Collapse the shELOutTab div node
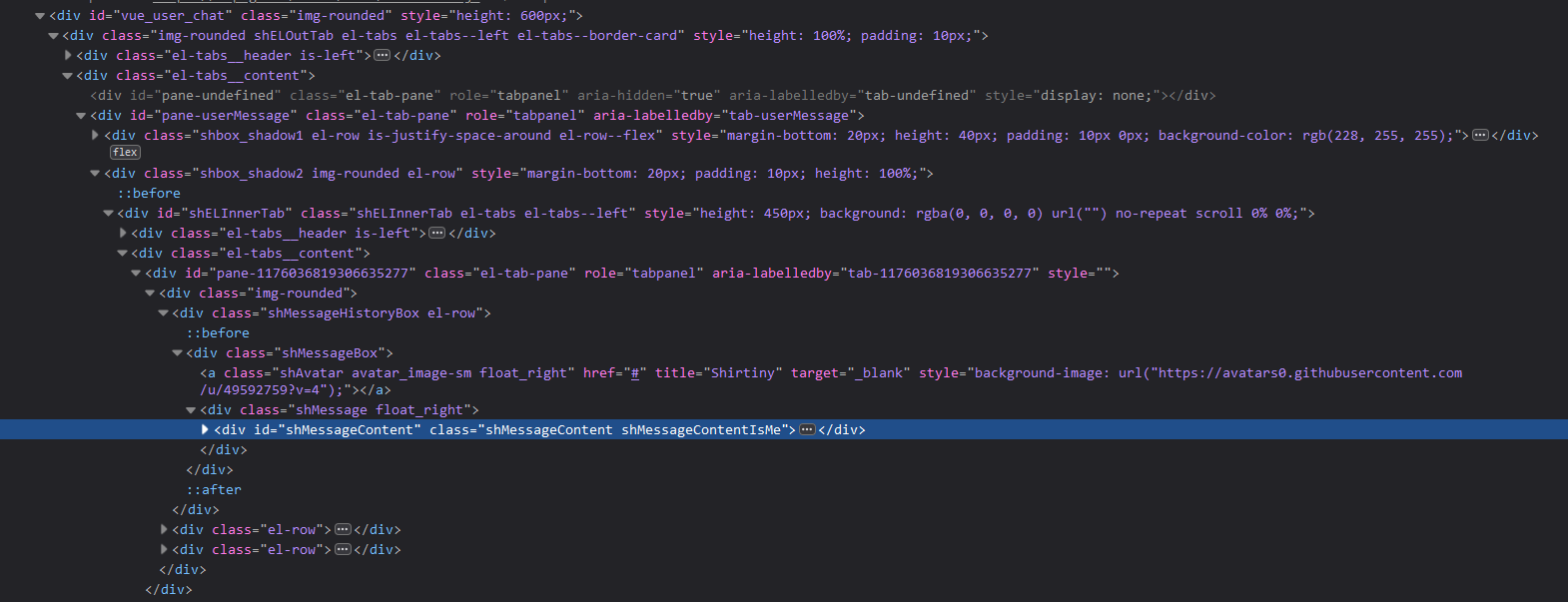This screenshot has height=602, width=1568. tap(54, 36)
